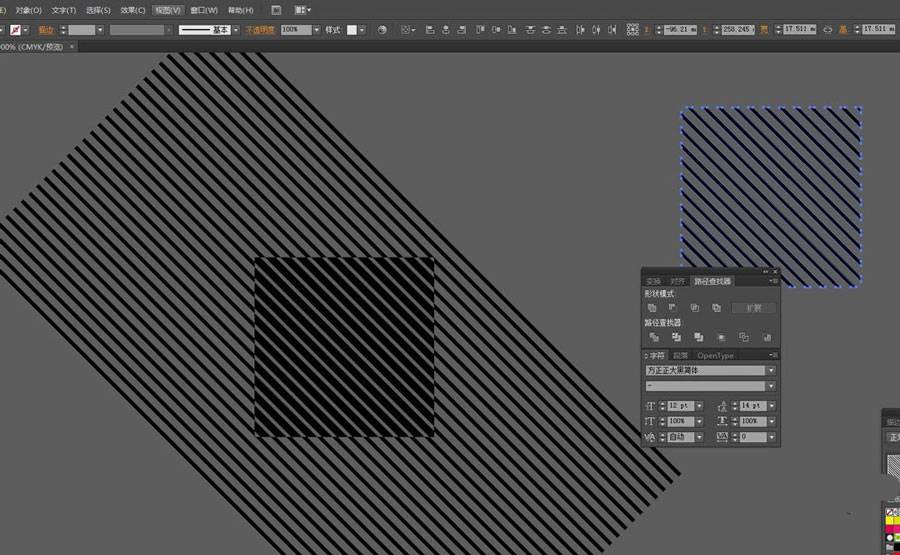Open the 窗口(W) menu
Viewport: 900px width, 555px height.
204,10
